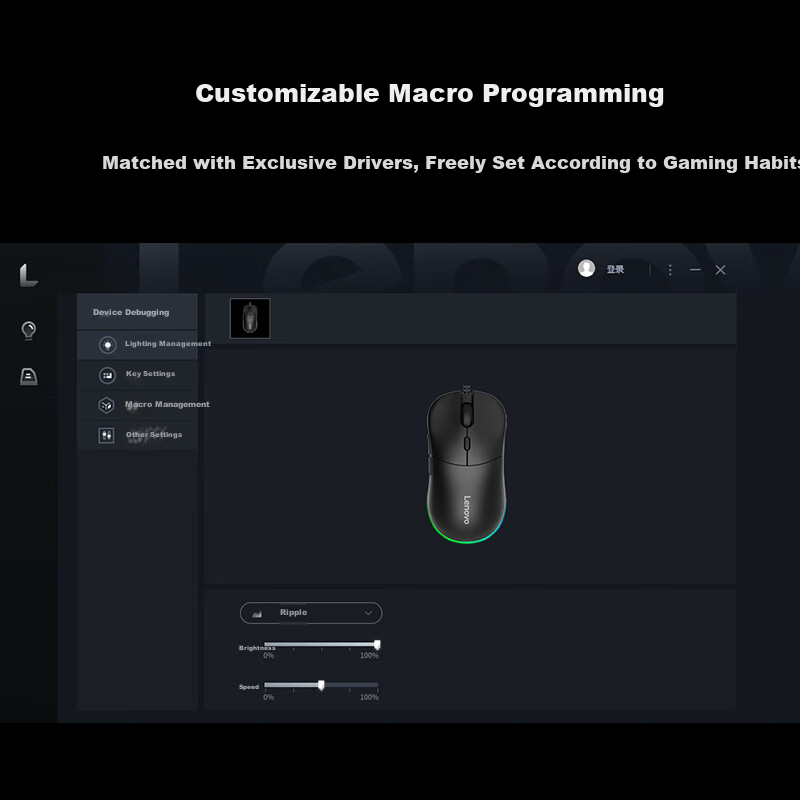This screenshot has height=800, width=800.
Task: Click the Brightness slider handle
Action: coord(377,645)
